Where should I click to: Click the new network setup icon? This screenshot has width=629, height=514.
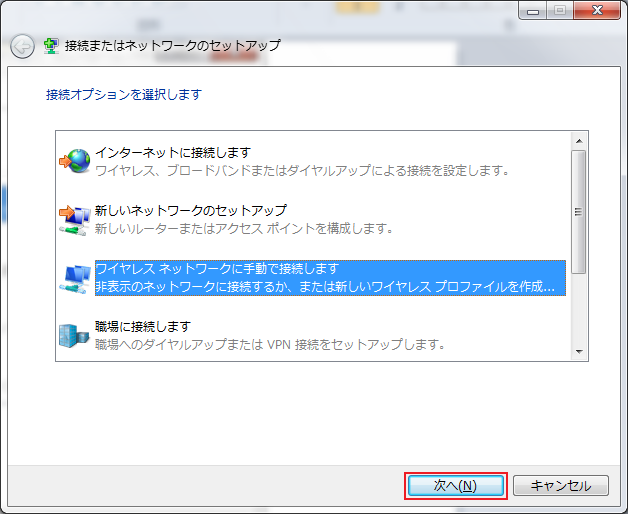click(74, 219)
